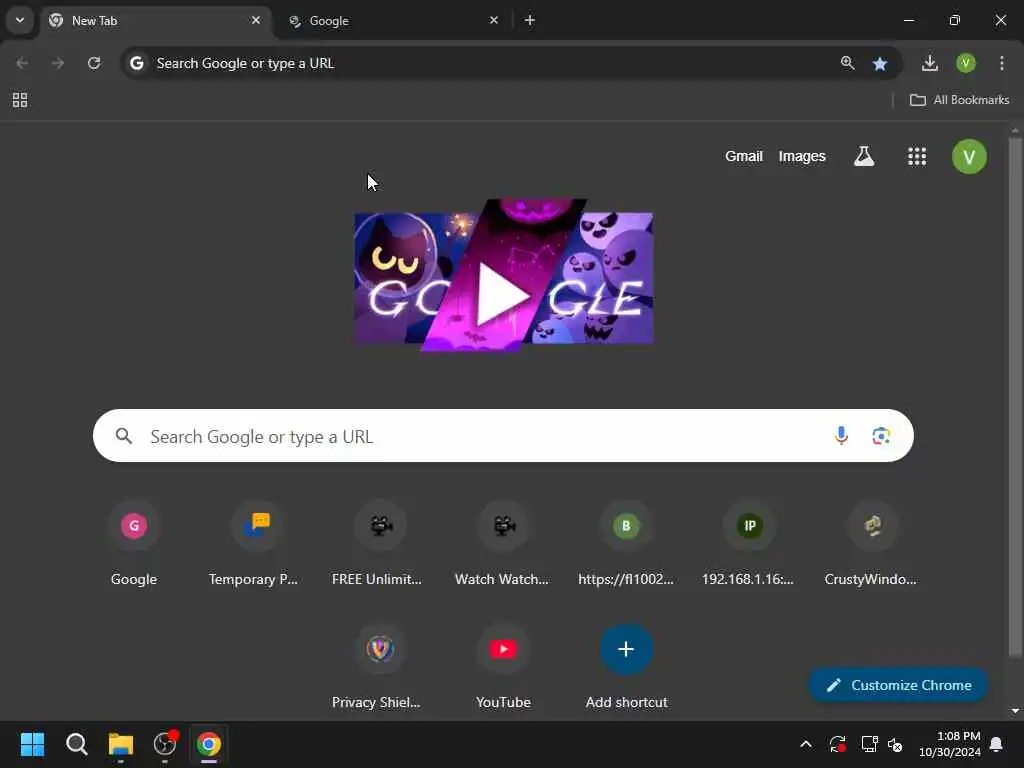Switch to the New Tab tab
The height and width of the screenshot is (768, 1024).
[155, 21]
